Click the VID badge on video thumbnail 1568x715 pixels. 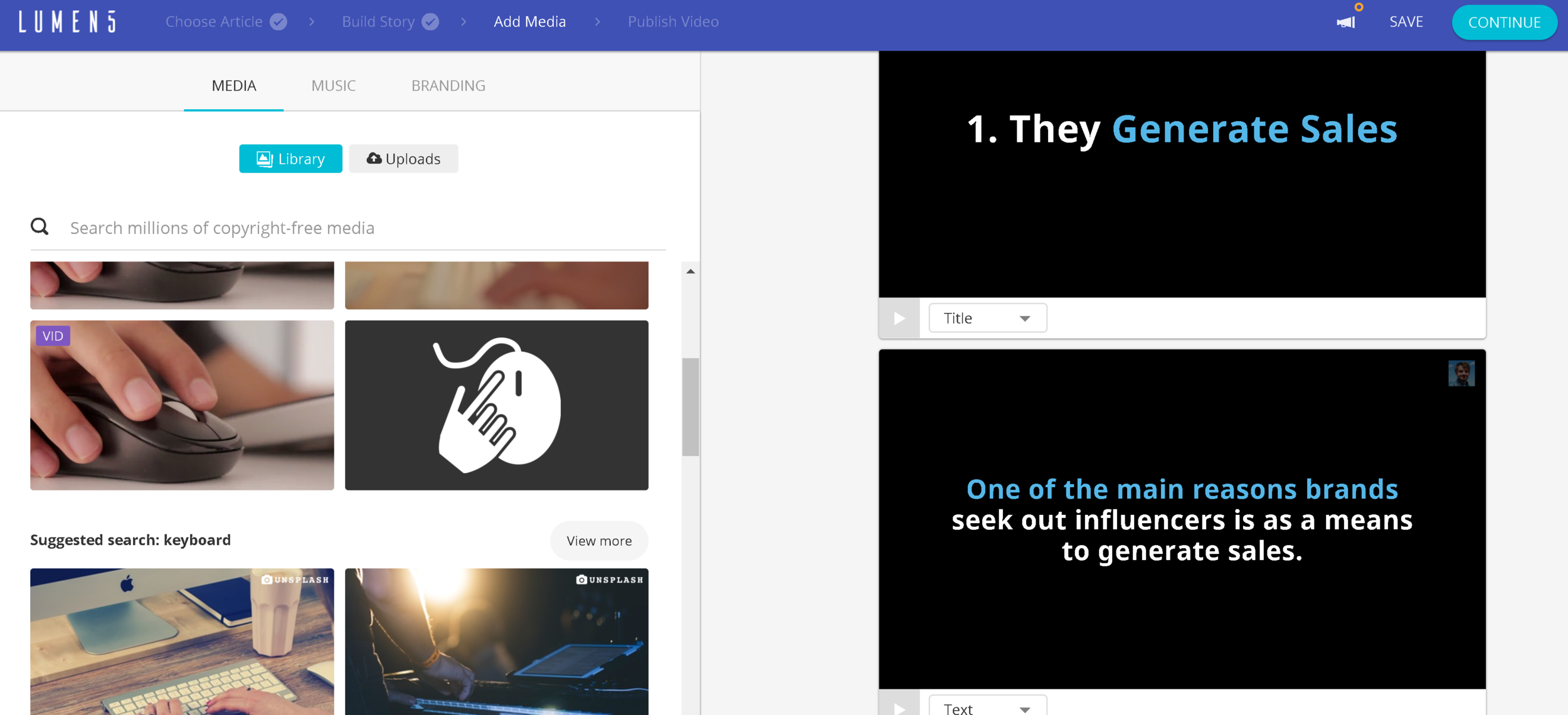[53, 336]
